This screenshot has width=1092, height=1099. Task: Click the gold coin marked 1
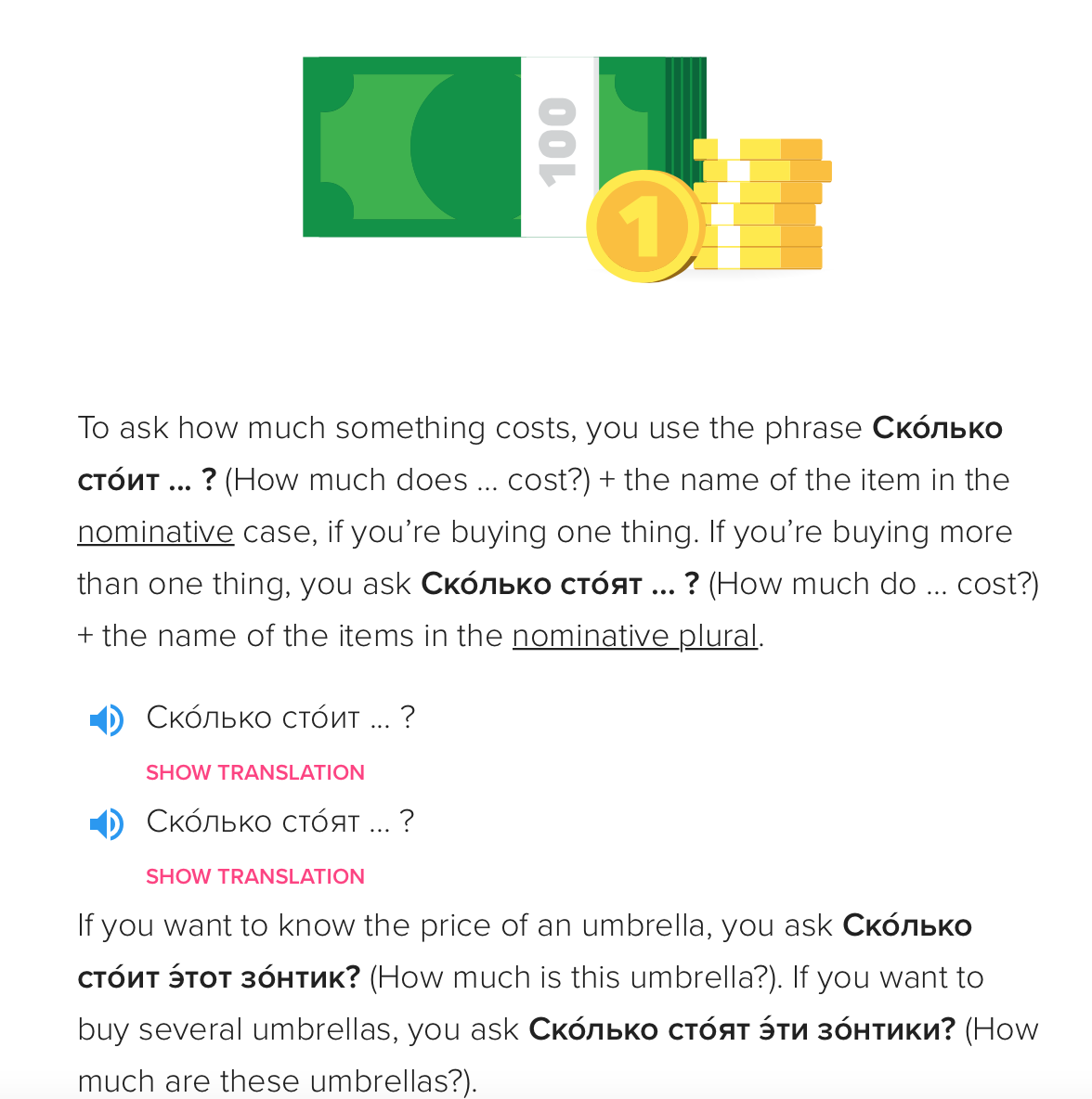tap(641, 226)
